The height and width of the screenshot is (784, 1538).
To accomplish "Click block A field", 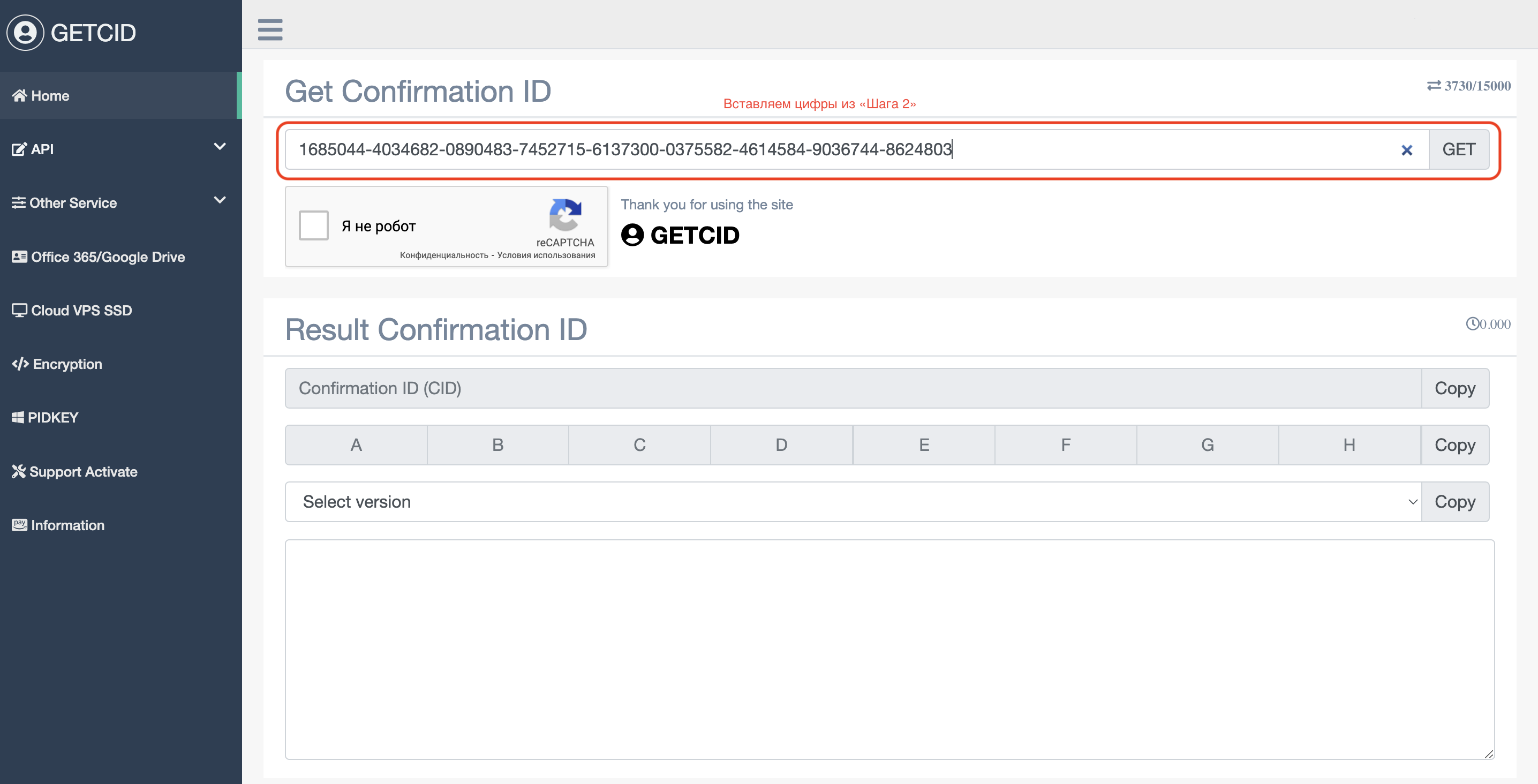I will 356,445.
